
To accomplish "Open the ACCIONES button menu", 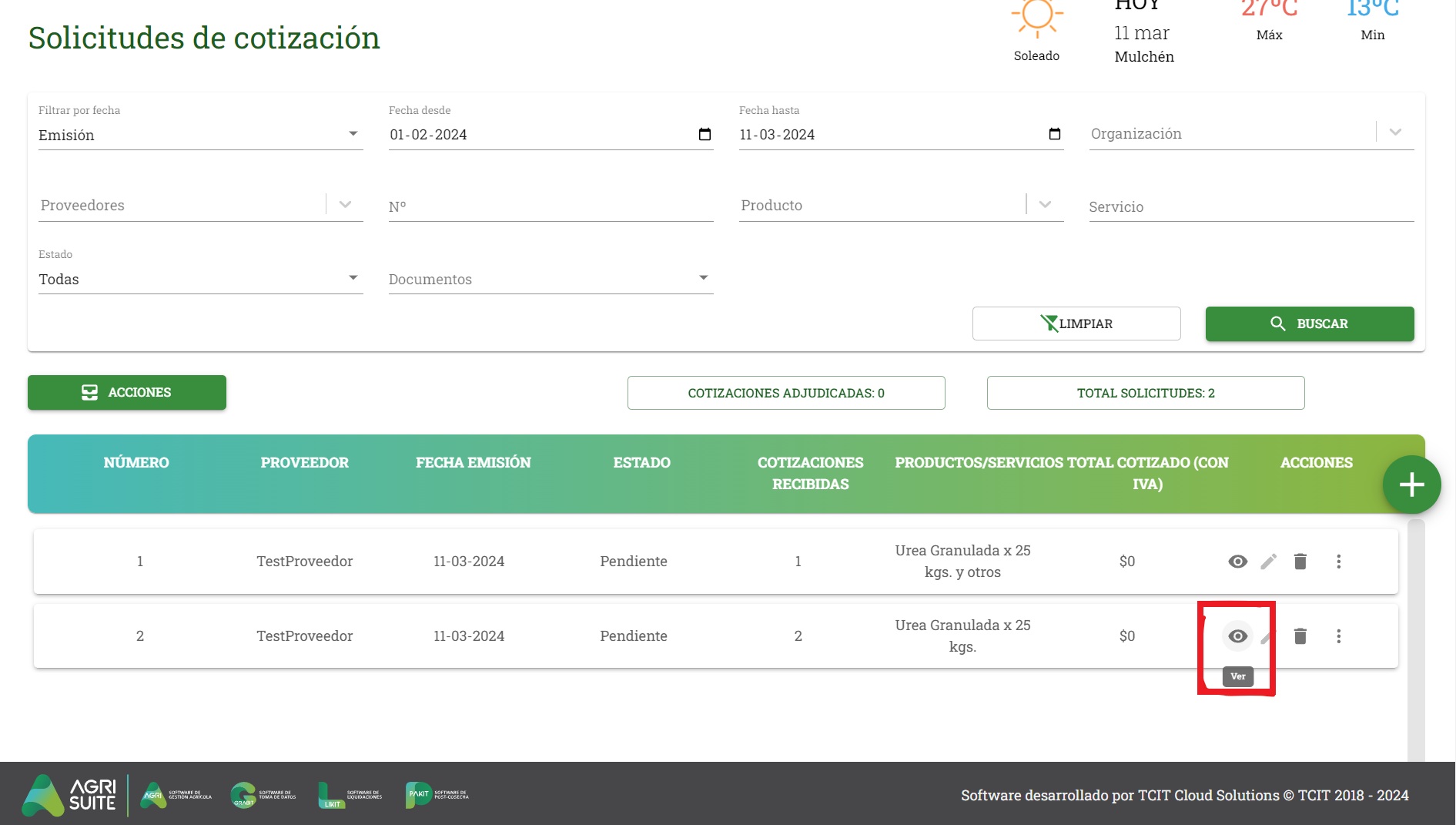I will coord(127,392).
